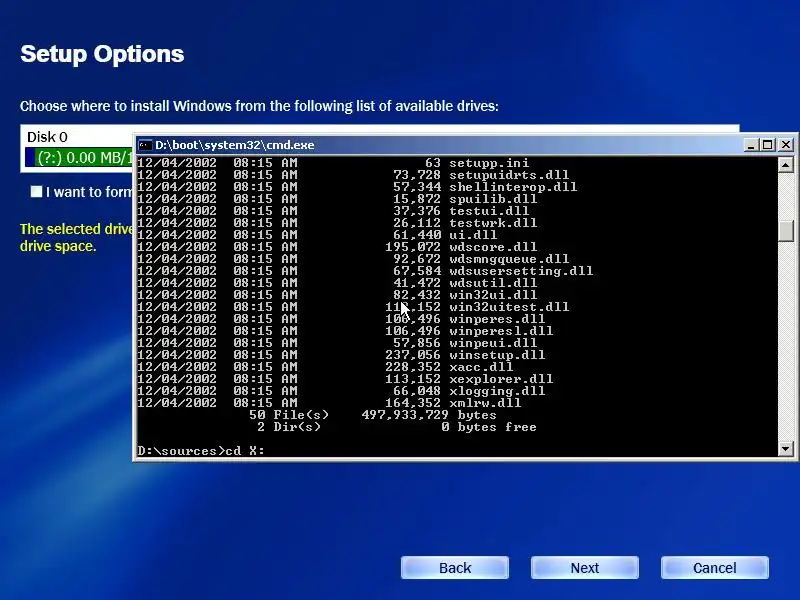Click the wdscore.dll file line
This screenshot has width=800, height=600.
pyautogui.click(x=337, y=247)
